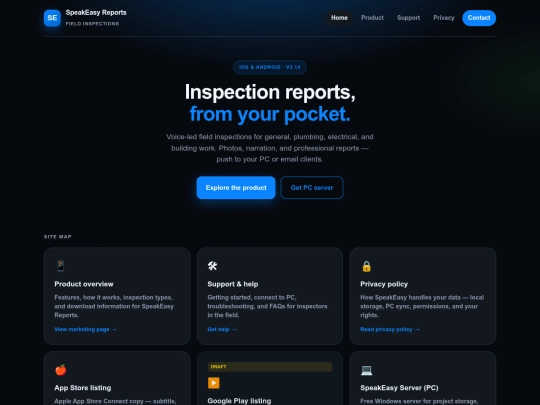The height and width of the screenshot is (405, 540).
Task: Click the tools icon in Support & help card
Action: point(212,266)
